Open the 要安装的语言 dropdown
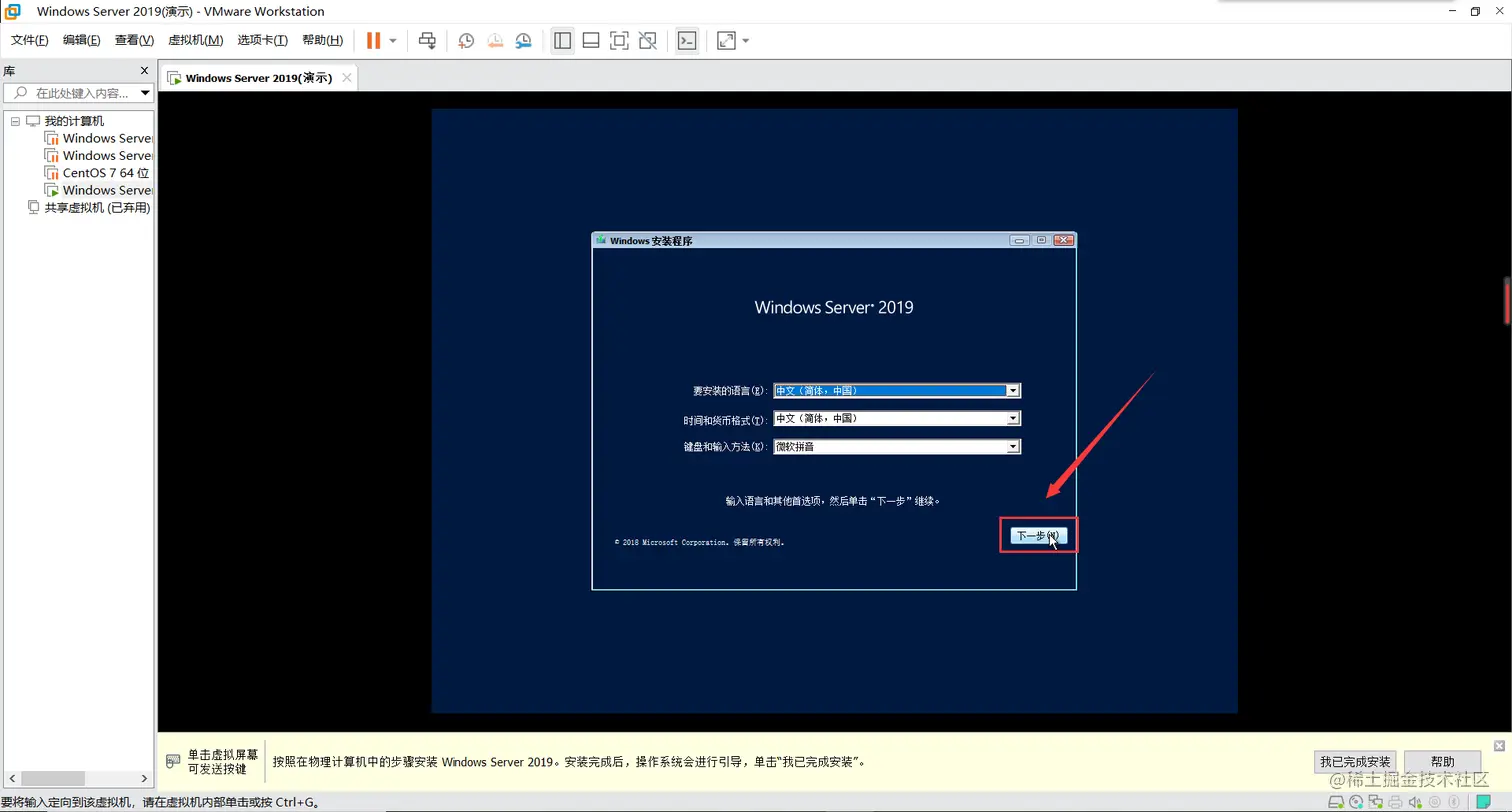The width and height of the screenshot is (1512, 812). (897, 391)
